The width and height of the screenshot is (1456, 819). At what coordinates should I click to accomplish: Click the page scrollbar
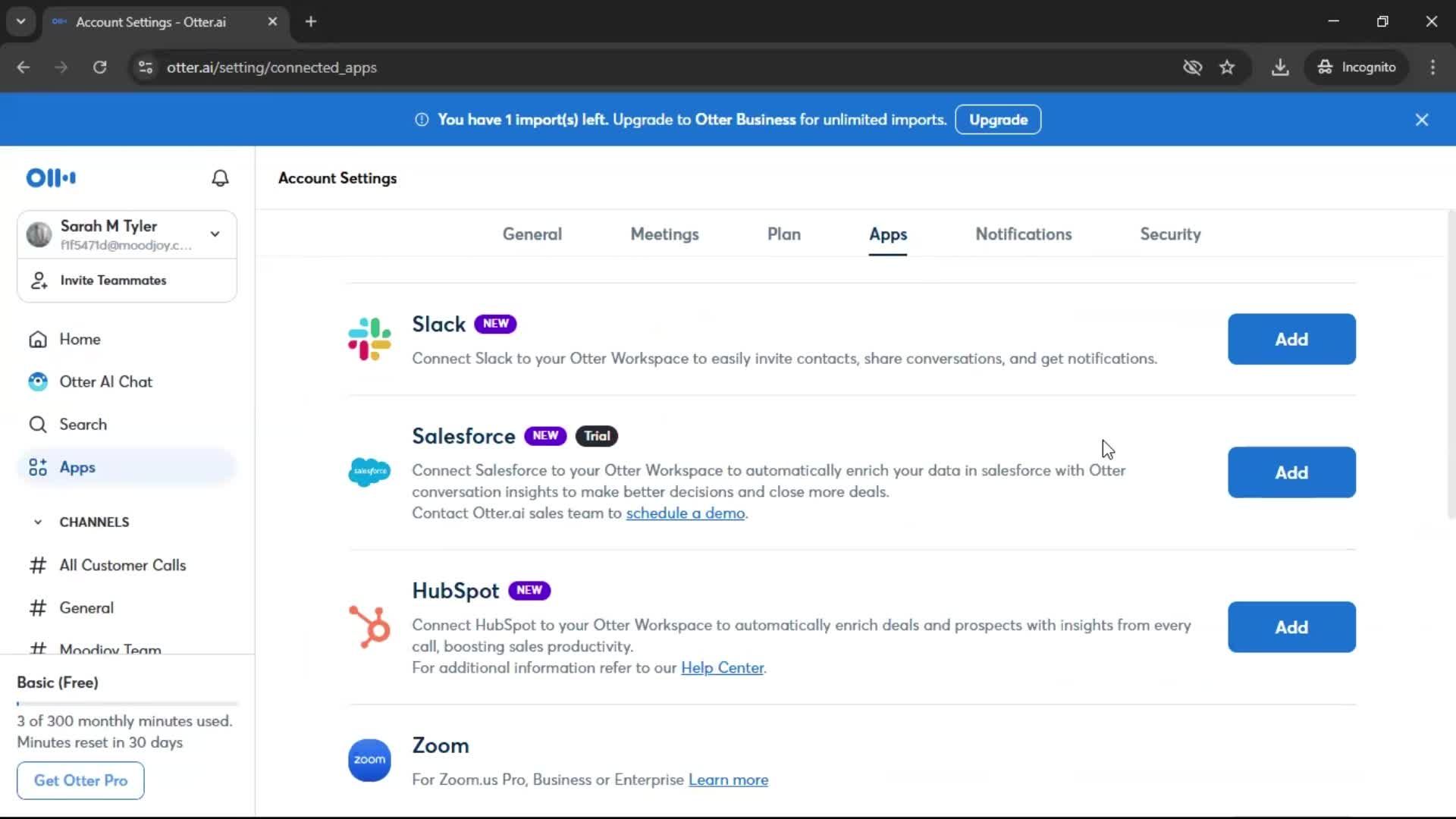[1451, 364]
